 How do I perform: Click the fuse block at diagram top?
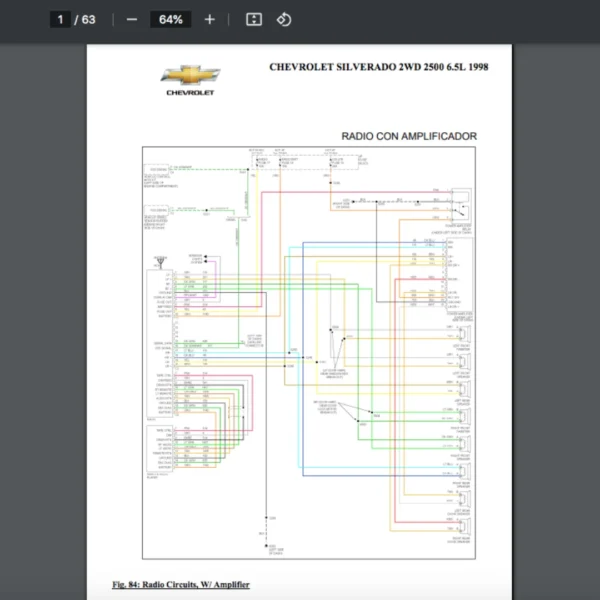click(300, 160)
